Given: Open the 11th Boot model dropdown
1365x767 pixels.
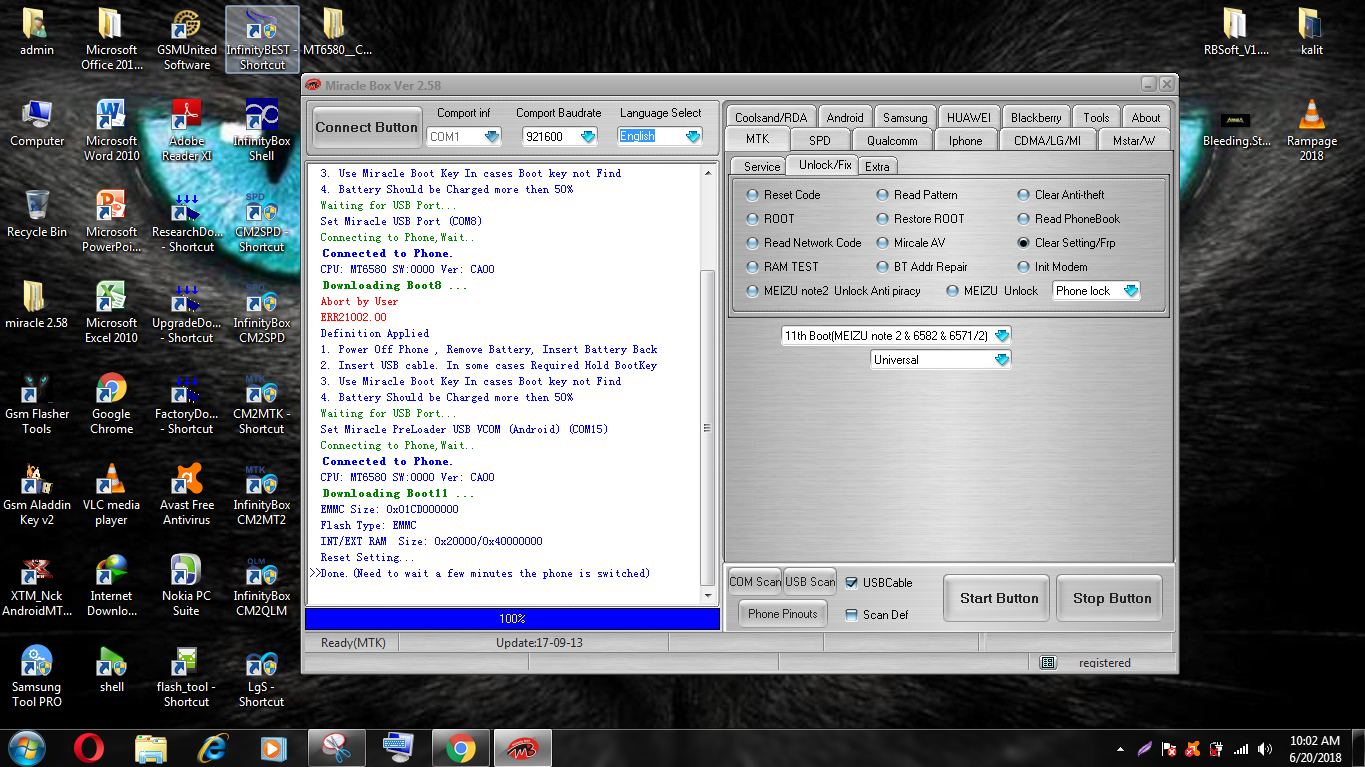Looking at the screenshot, I should click(x=896, y=336).
